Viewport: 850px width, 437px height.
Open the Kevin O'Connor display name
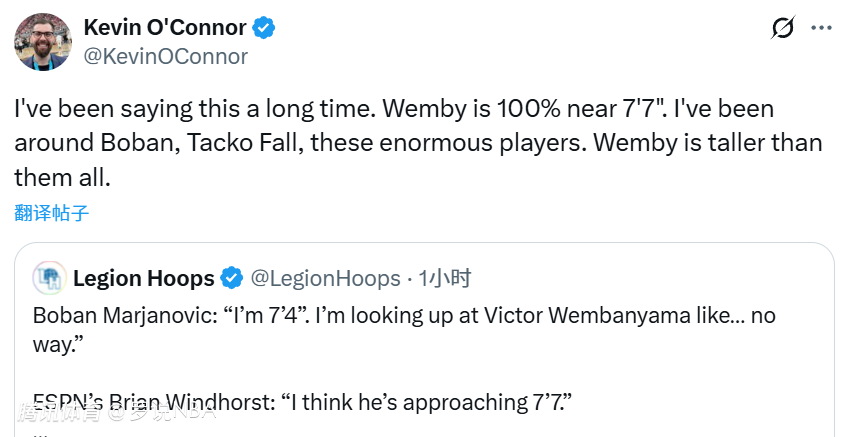coord(165,28)
